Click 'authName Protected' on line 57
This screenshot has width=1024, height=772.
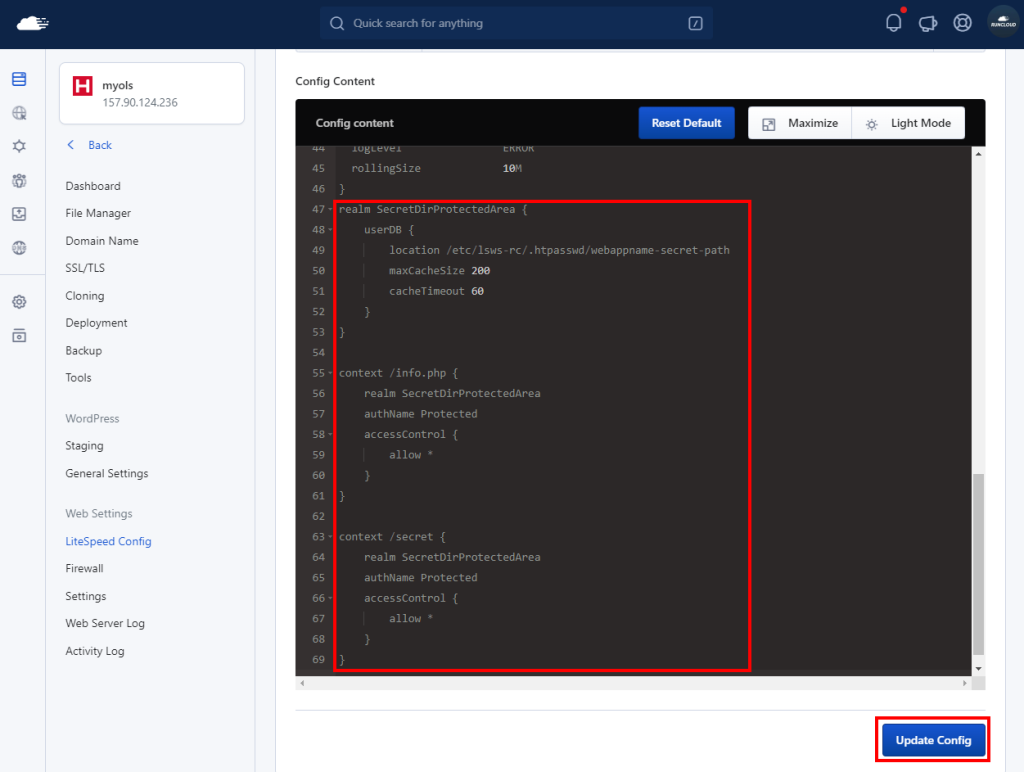pos(421,414)
